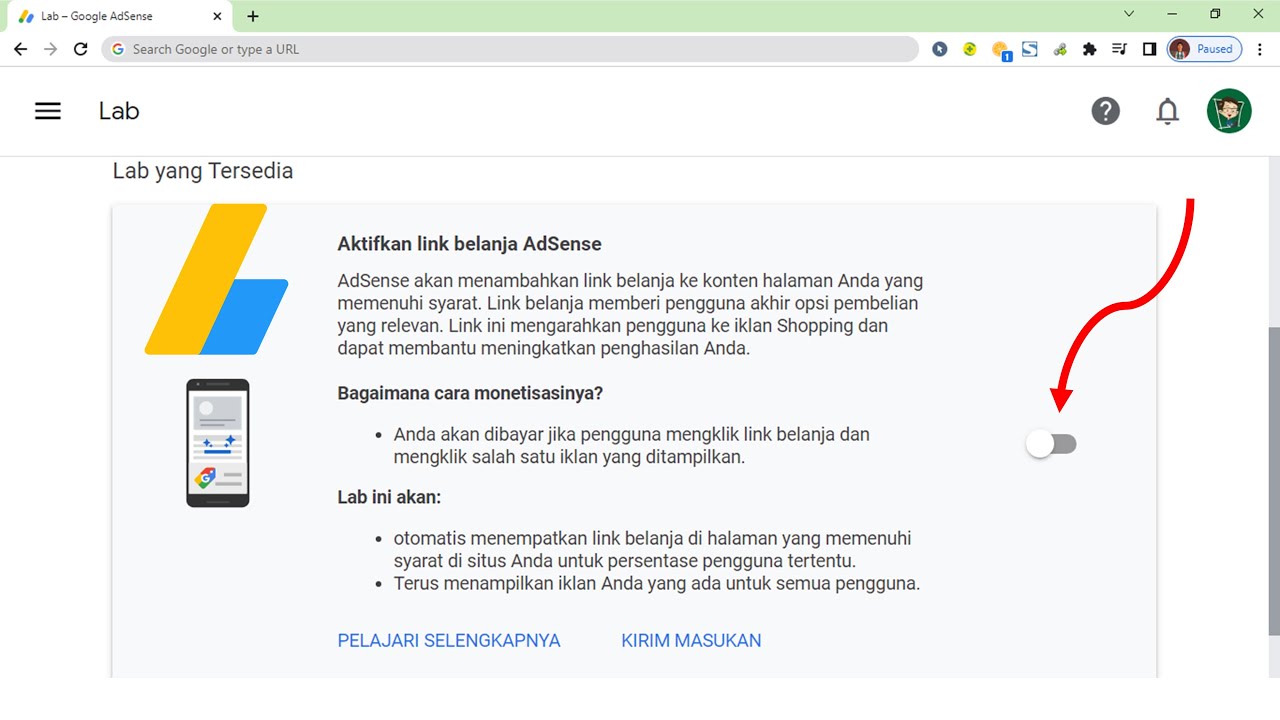The image size is (1280, 720).
Task: Reload the current page
Action: point(81,49)
